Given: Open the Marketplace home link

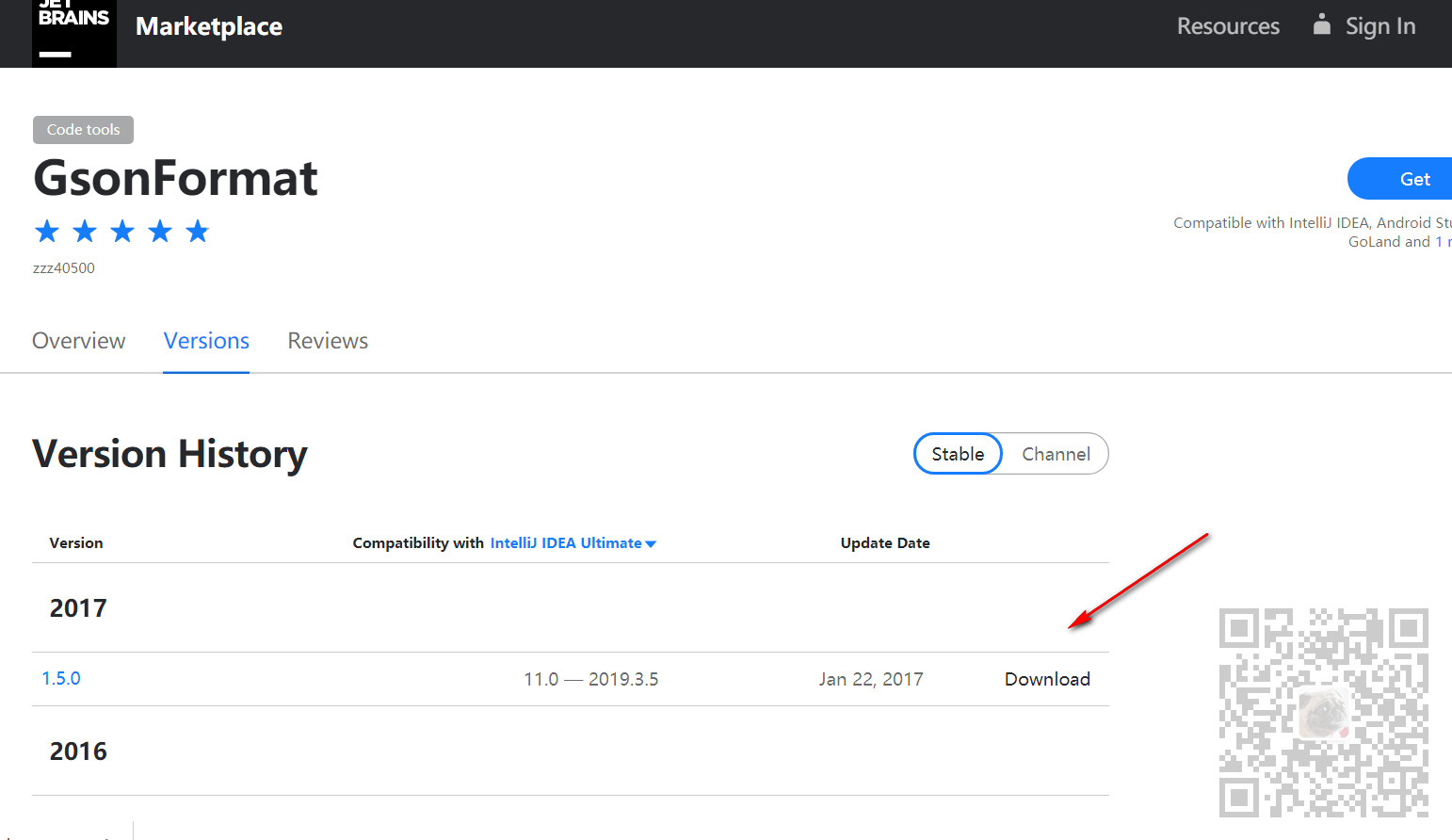Looking at the screenshot, I should click(x=209, y=26).
